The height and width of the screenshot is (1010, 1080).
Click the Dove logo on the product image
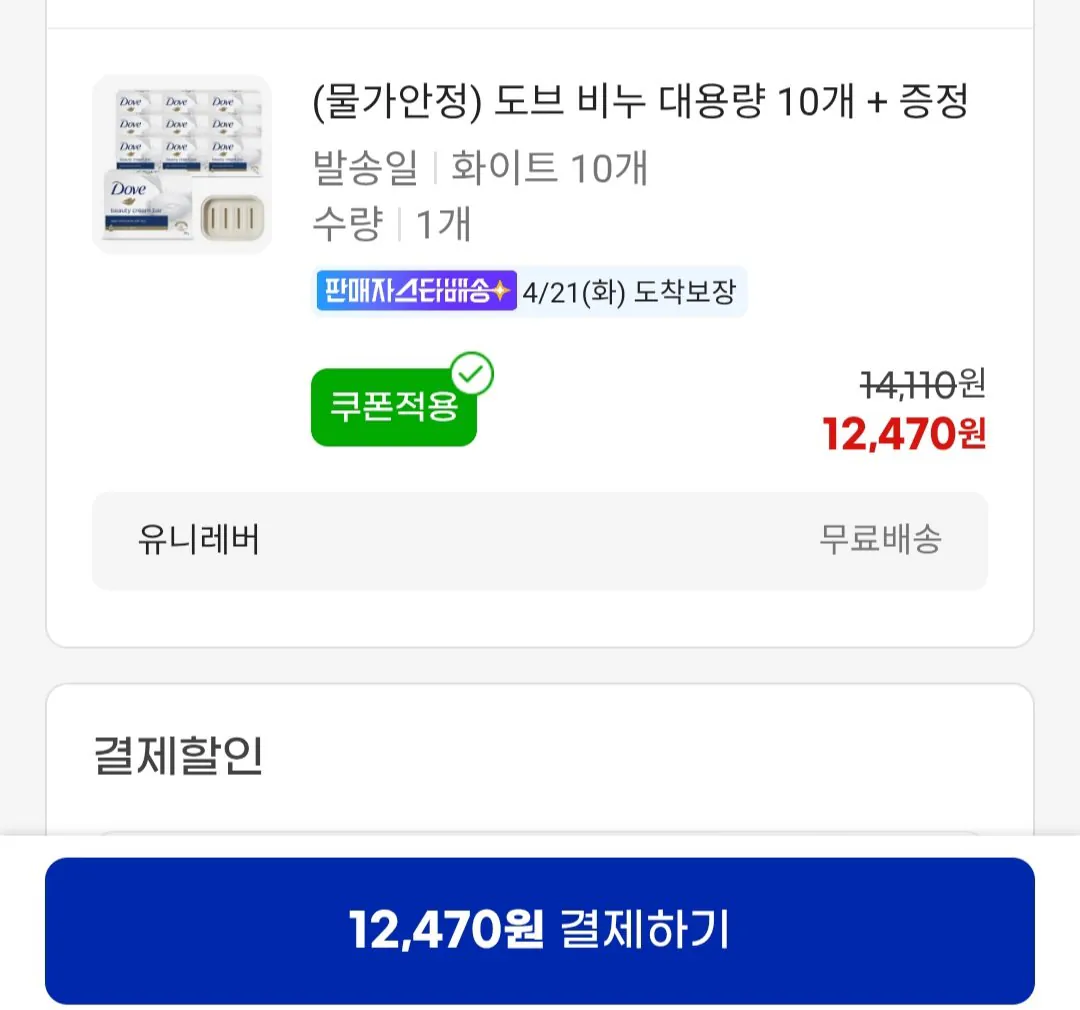(x=130, y=190)
